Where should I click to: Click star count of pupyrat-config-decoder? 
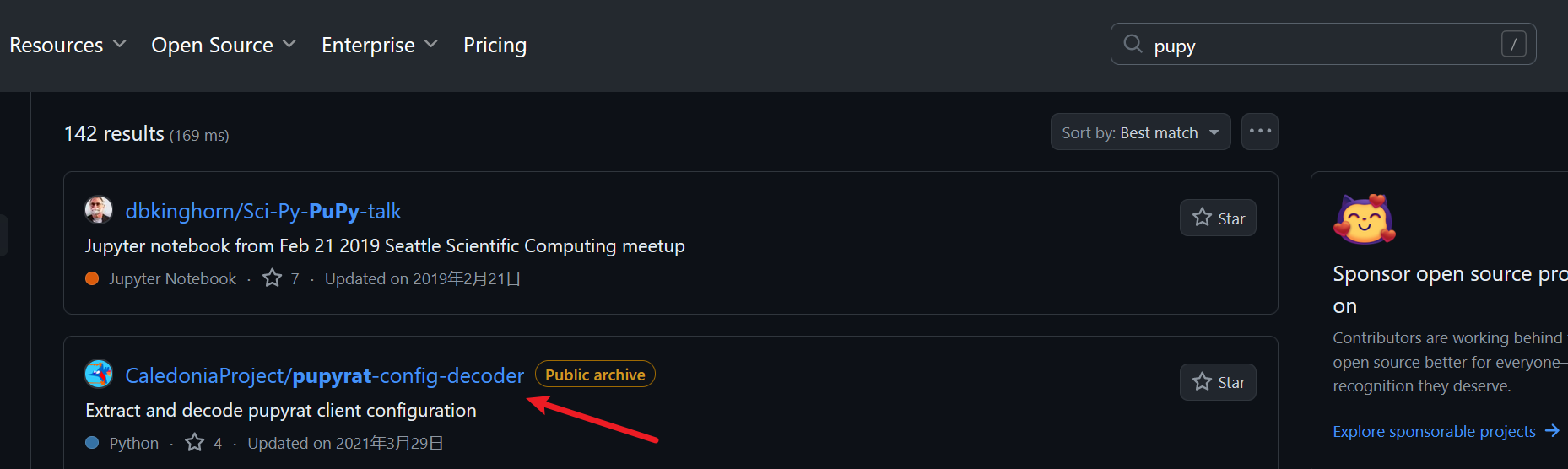click(x=205, y=443)
